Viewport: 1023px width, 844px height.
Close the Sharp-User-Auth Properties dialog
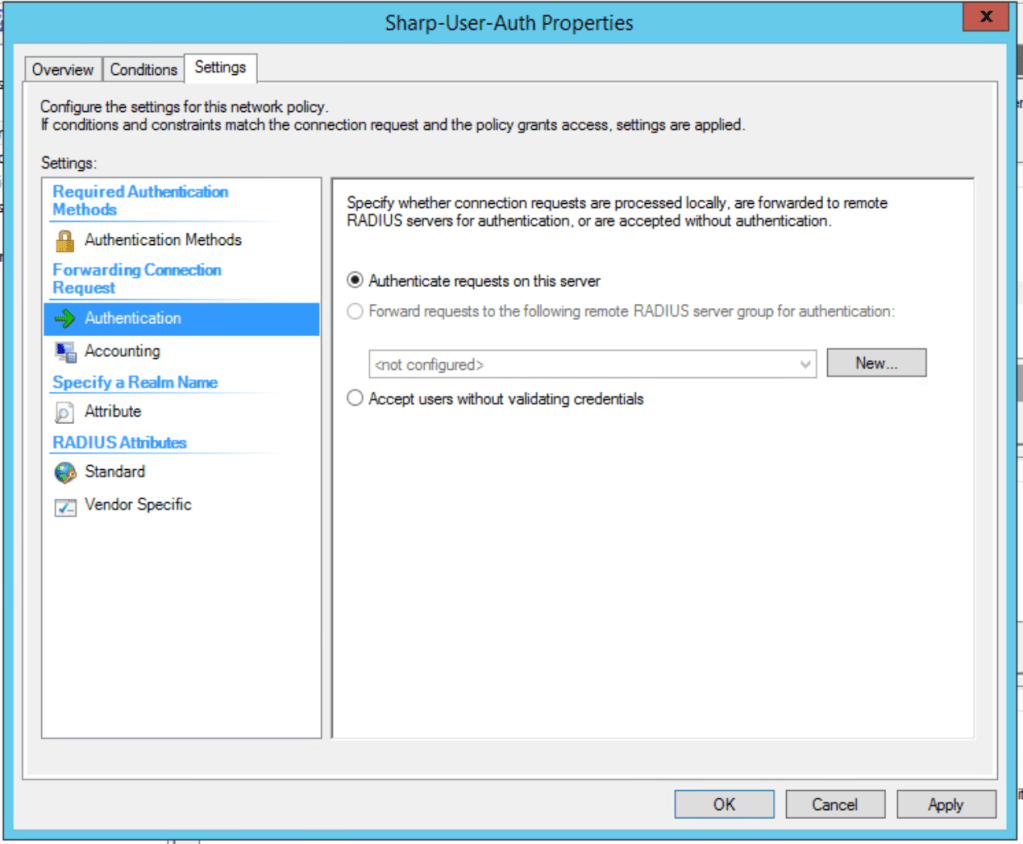(x=986, y=17)
